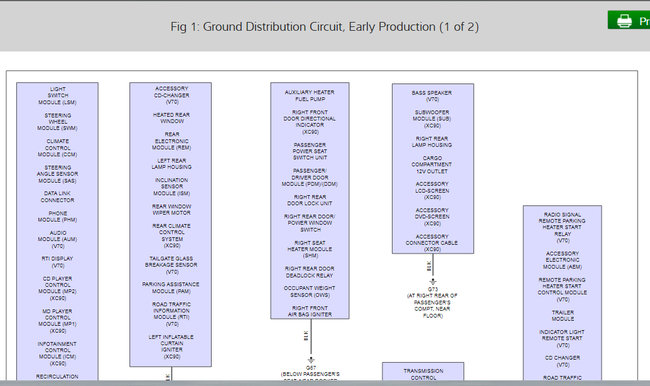Click the 'Steering Wheel Module (SWM)' entry
The image size is (650, 386).
pos(57,122)
